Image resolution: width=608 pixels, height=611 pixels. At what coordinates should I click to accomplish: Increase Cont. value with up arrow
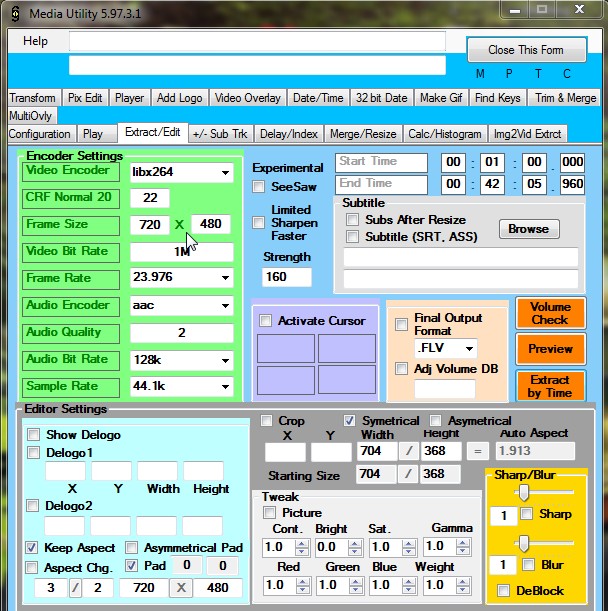click(x=302, y=543)
